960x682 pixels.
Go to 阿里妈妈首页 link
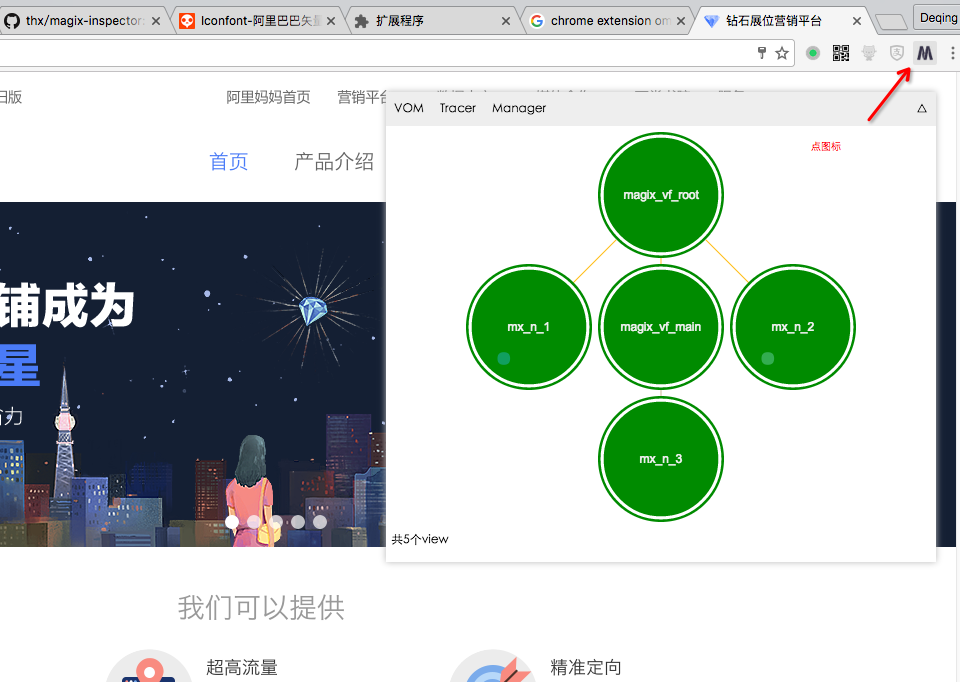pos(268,97)
